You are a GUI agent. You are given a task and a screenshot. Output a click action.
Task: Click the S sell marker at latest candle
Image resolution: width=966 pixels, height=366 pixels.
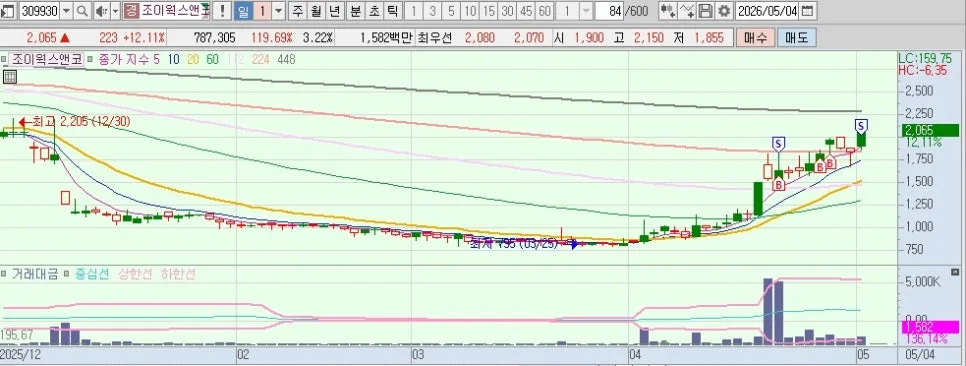coord(861,127)
